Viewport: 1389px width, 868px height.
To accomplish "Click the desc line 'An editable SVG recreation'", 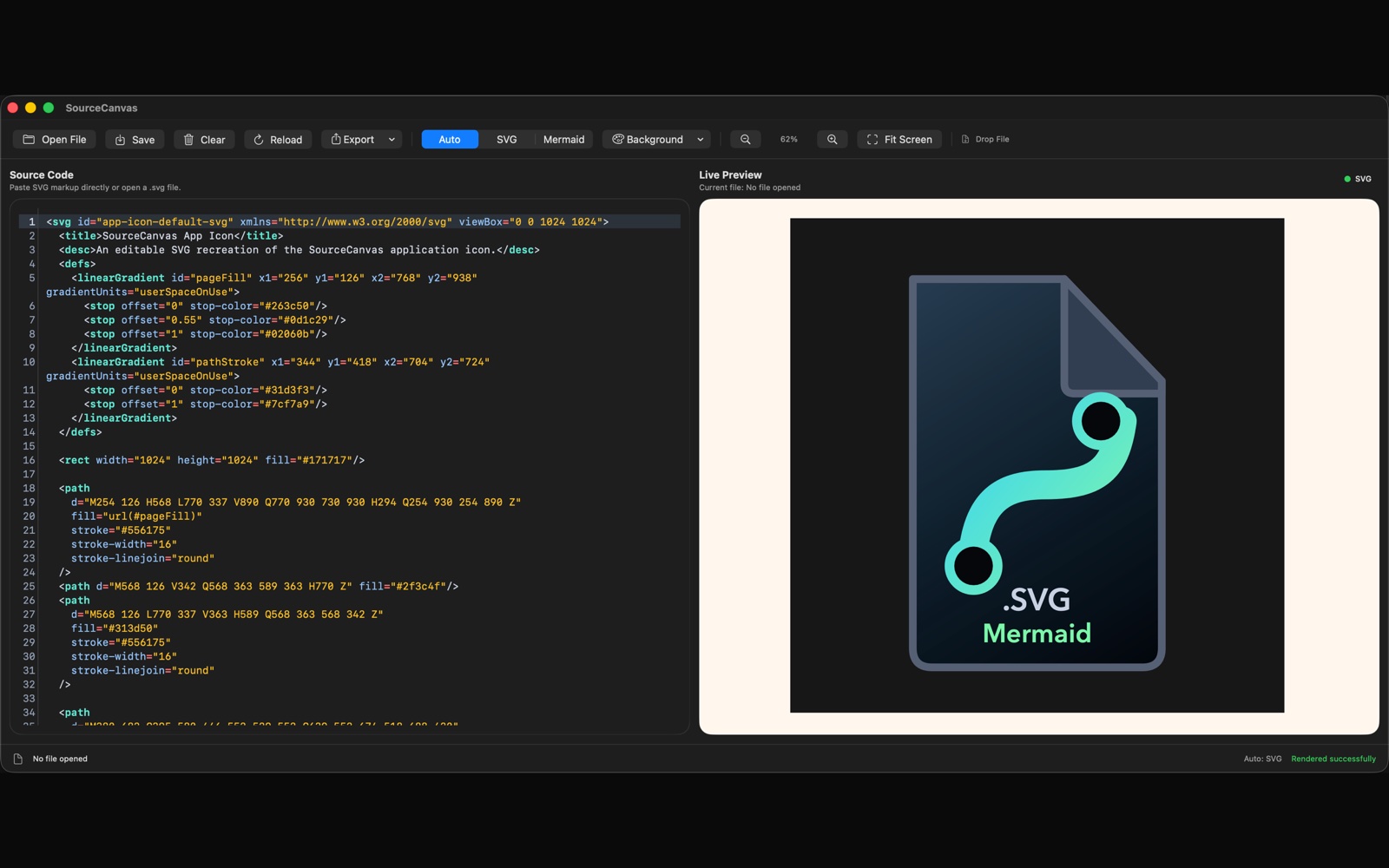I will point(300,249).
